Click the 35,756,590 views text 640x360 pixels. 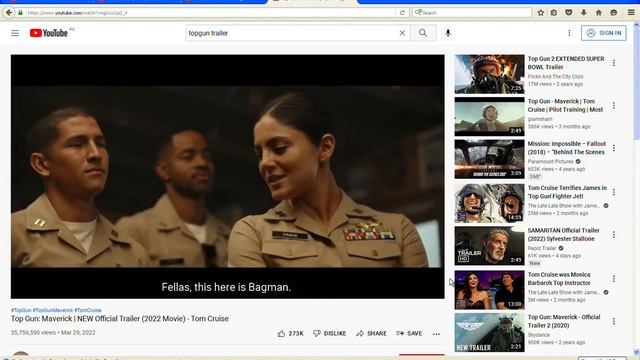33,333
